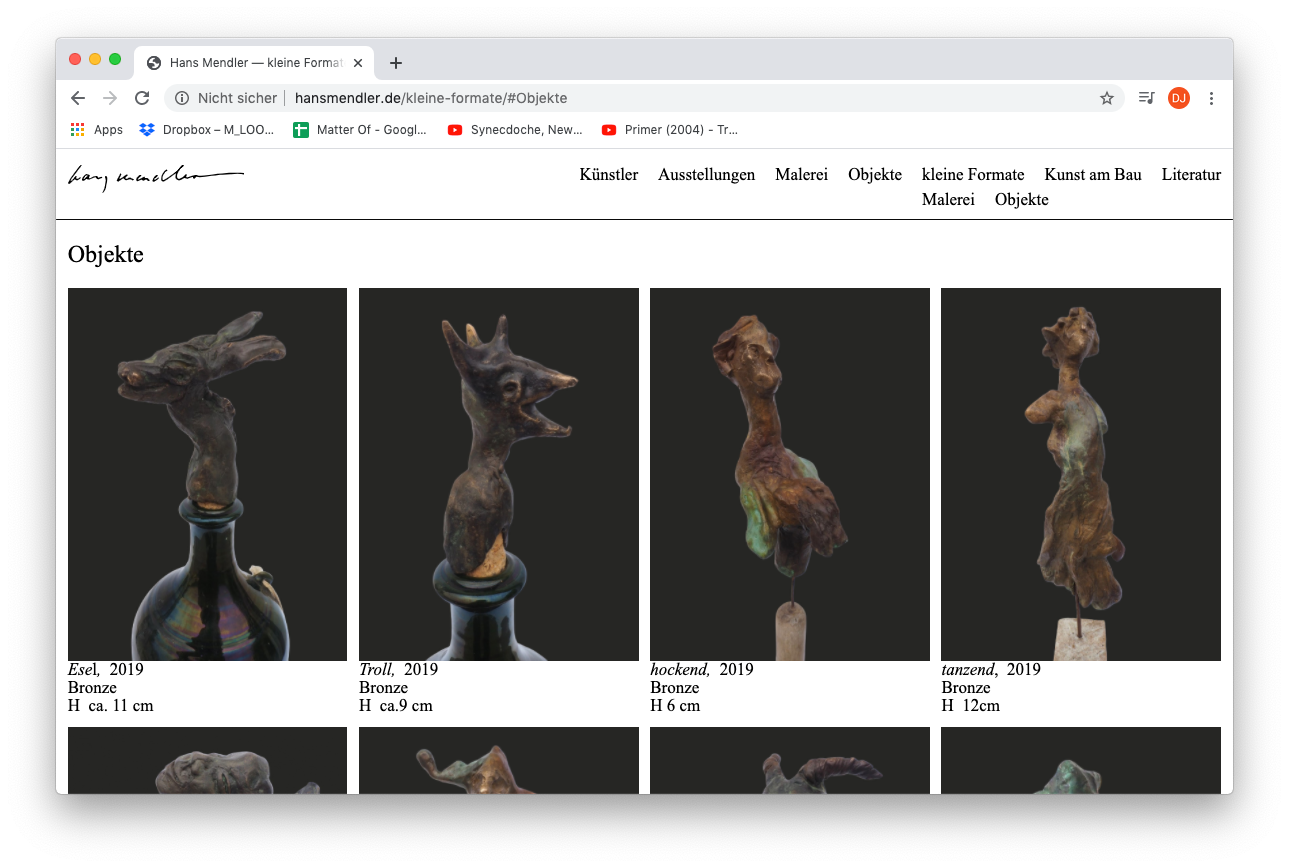This screenshot has width=1289, height=868.
Task: Select the Malerei submenu under kleine Formate
Action: coord(947,200)
